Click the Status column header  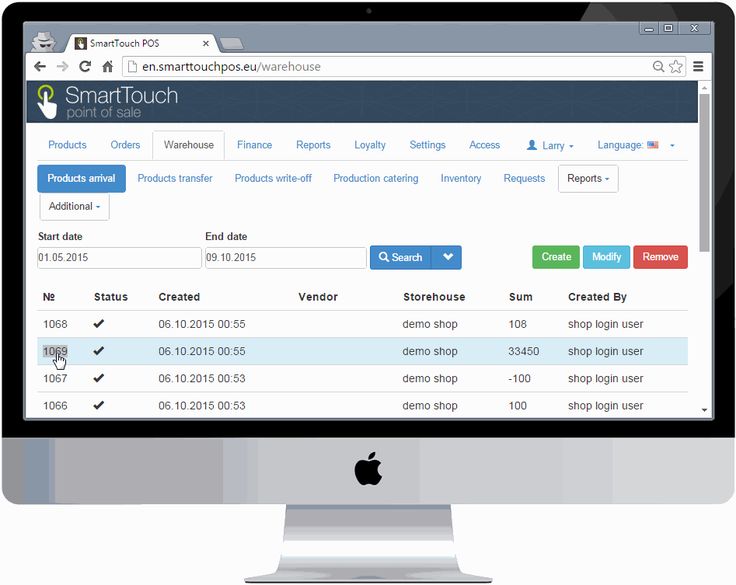[111, 297]
